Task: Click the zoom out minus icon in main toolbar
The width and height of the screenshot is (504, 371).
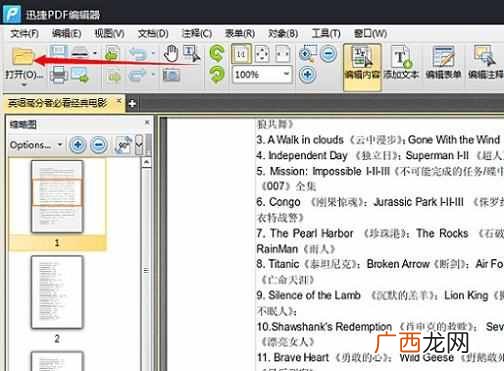Action: click(x=329, y=54)
